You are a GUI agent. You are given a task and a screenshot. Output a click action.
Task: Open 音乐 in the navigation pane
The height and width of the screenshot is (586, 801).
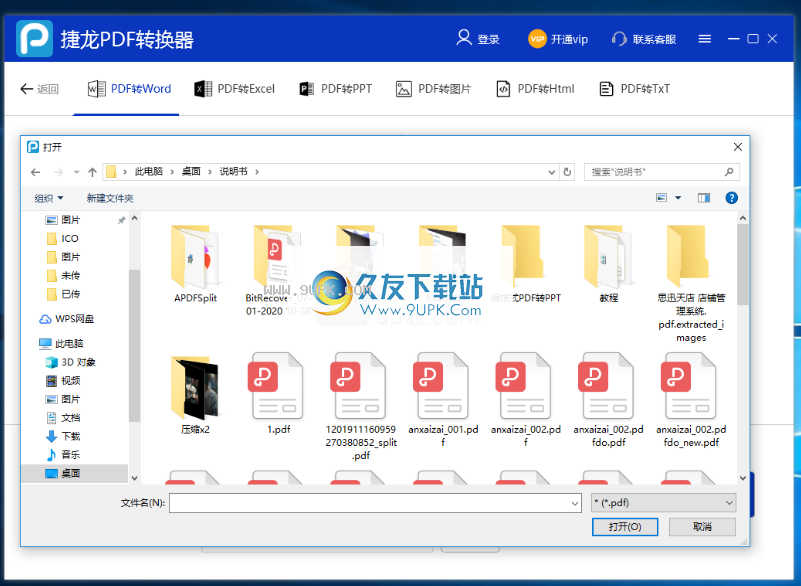[x=63, y=455]
